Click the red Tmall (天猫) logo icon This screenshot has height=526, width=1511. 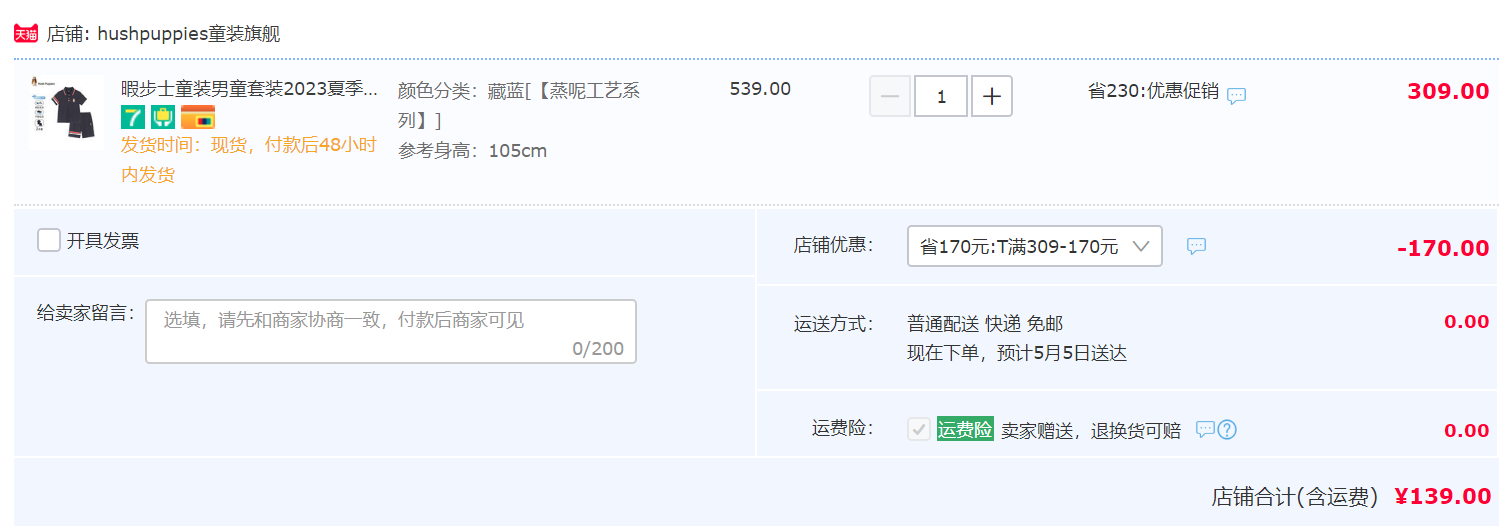pyautogui.click(x=26, y=34)
